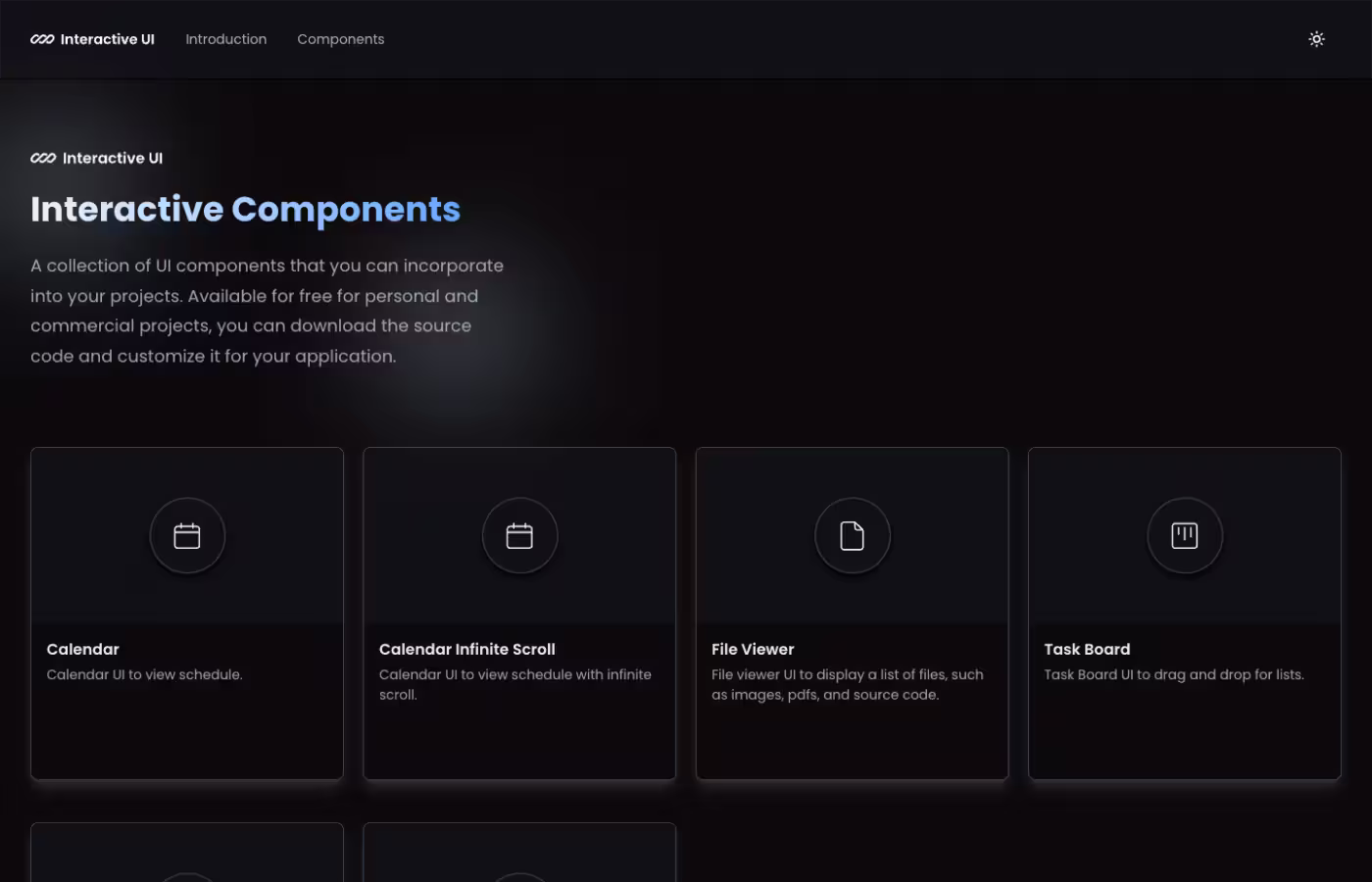Click the document icon on the File Viewer card

click(852, 535)
